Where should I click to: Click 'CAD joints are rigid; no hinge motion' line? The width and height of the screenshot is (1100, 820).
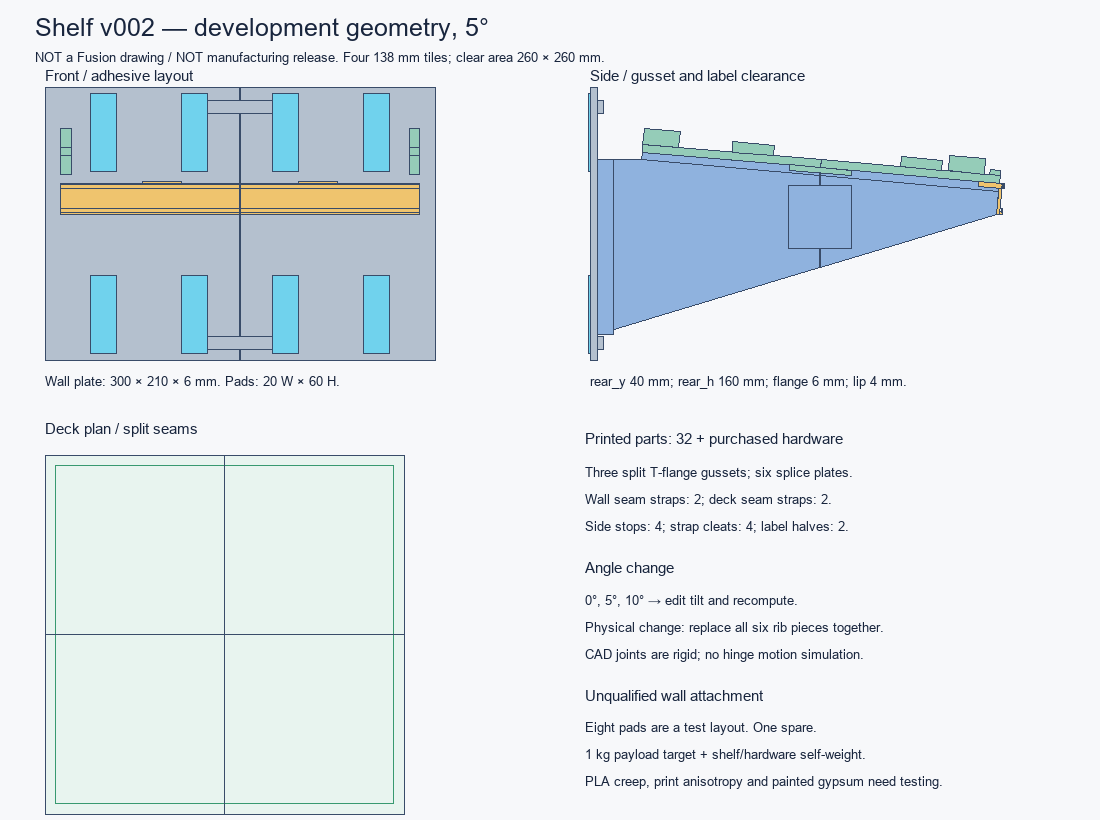pos(724,654)
